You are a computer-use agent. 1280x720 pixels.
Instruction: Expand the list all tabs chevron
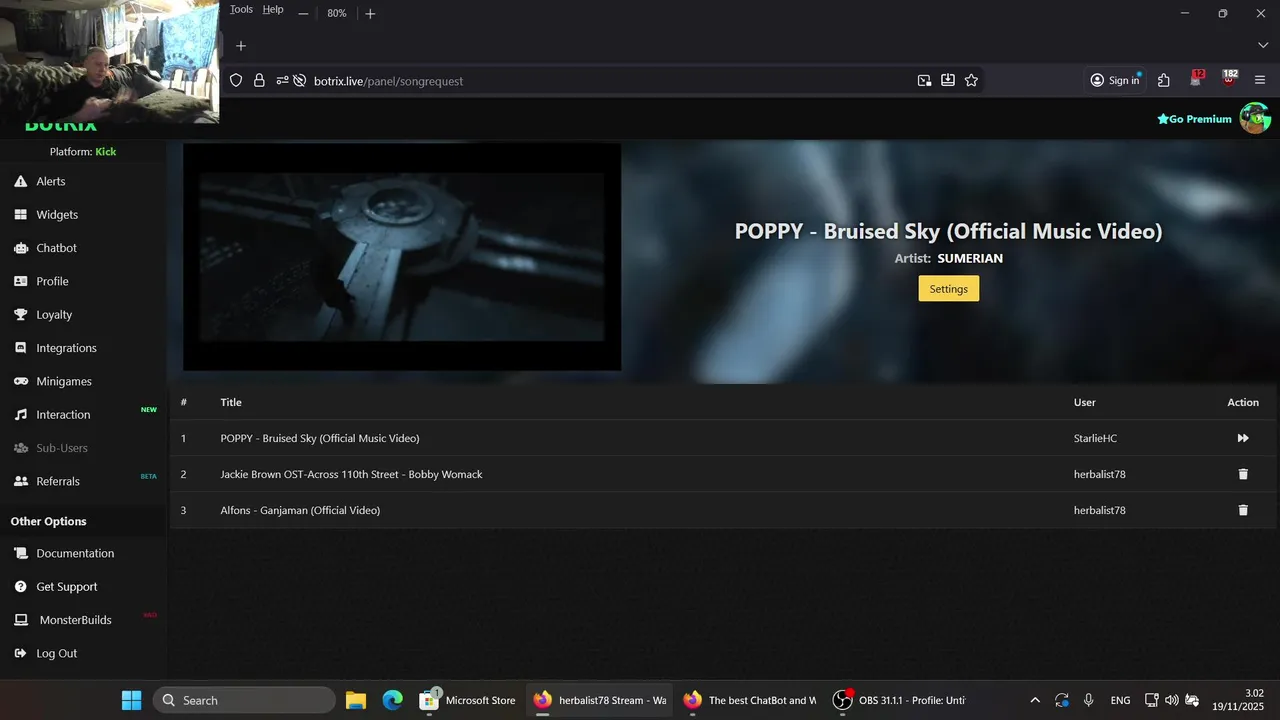1263,46
